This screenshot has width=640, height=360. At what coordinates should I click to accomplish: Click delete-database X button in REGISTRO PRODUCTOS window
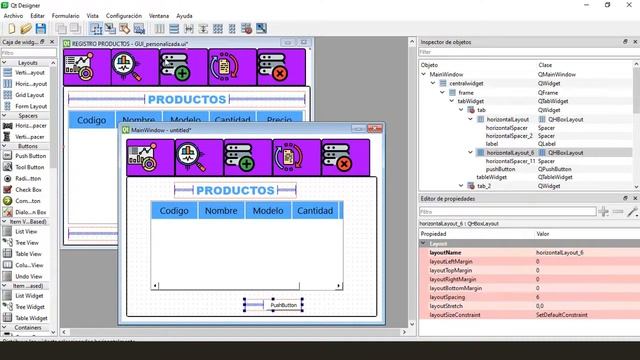(281, 67)
